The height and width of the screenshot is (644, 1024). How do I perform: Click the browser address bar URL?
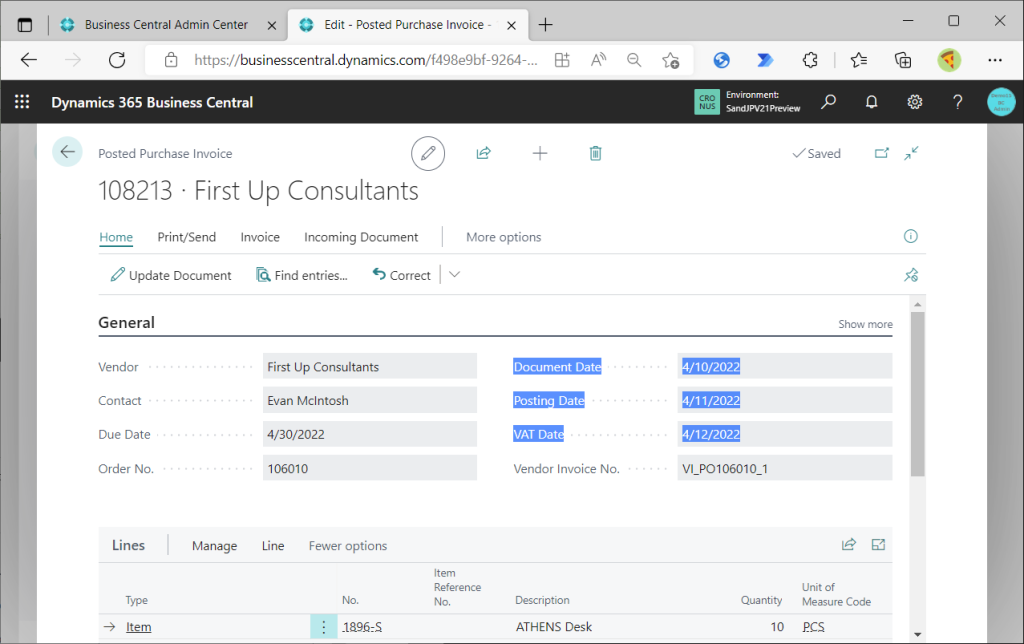[366, 60]
